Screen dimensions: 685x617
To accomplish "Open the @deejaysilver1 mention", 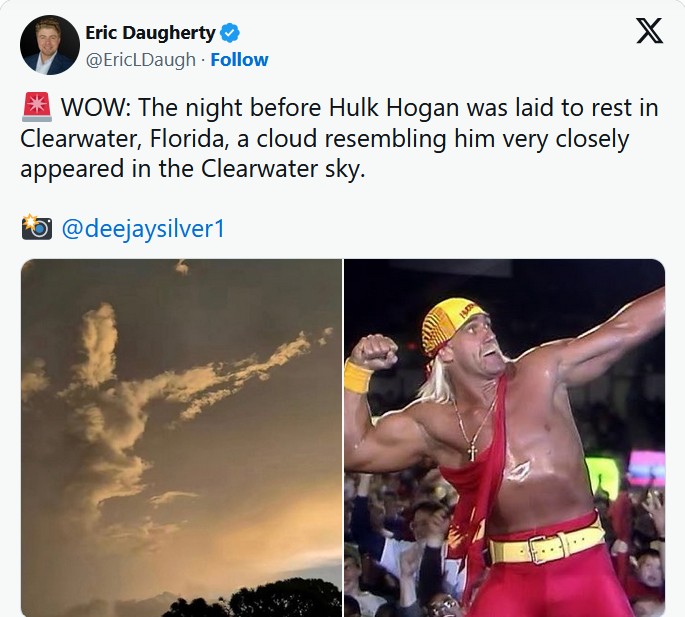I will point(143,229).
